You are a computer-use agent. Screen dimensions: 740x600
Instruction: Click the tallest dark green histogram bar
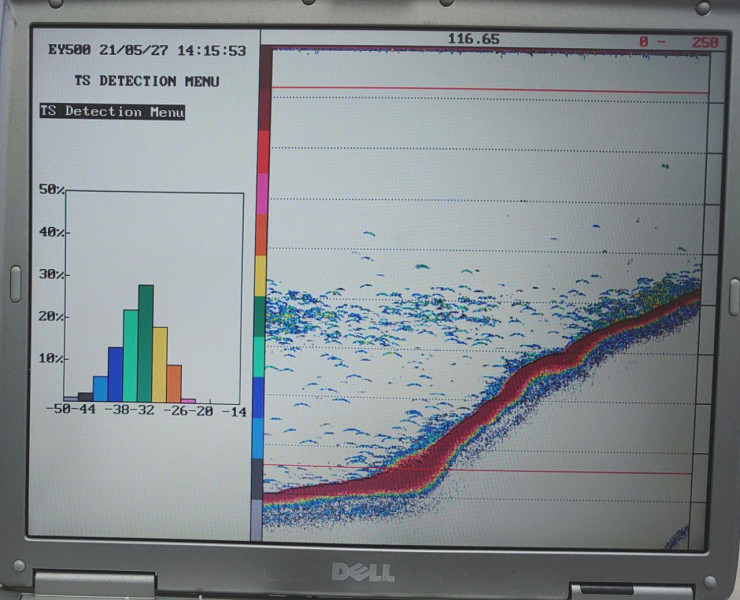pyautogui.click(x=146, y=343)
